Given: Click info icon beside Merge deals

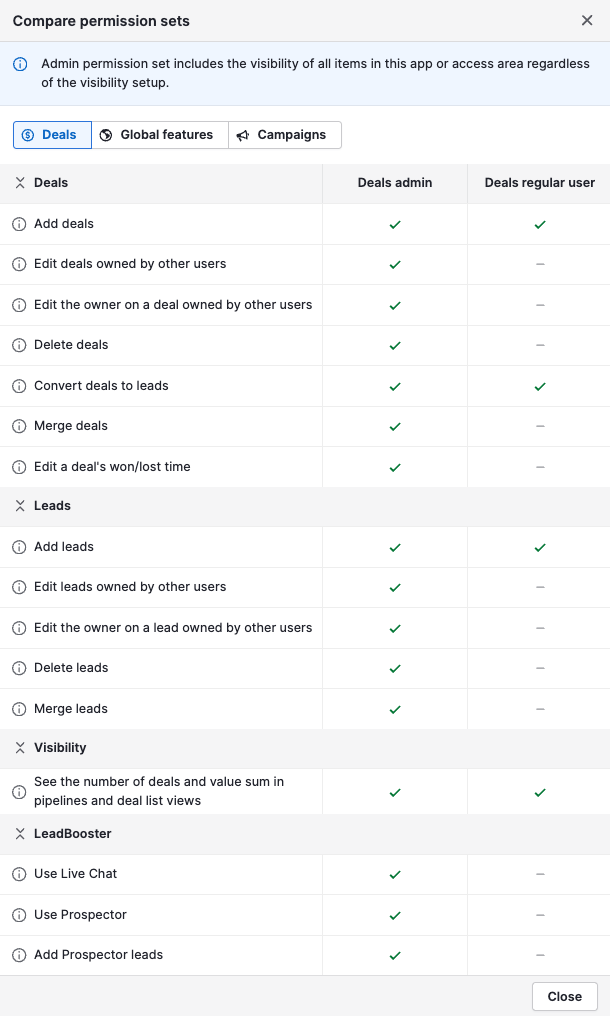Looking at the screenshot, I should [x=19, y=426].
